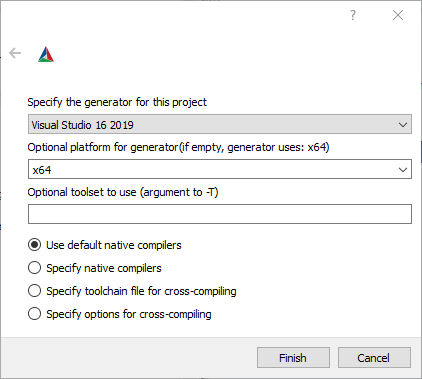The width and height of the screenshot is (422, 379).
Task: Click the Finish button
Action: coord(293,358)
